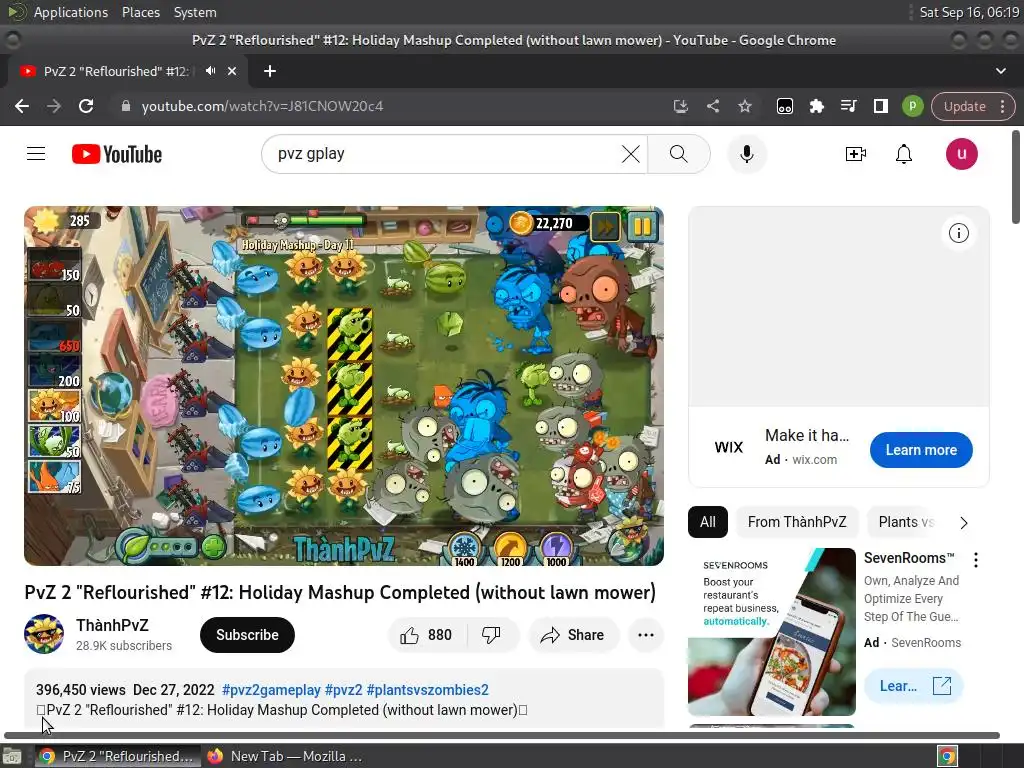The width and height of the screenshot is (1024, 768).
Task: Open the Applications menu
Action: 71,12
